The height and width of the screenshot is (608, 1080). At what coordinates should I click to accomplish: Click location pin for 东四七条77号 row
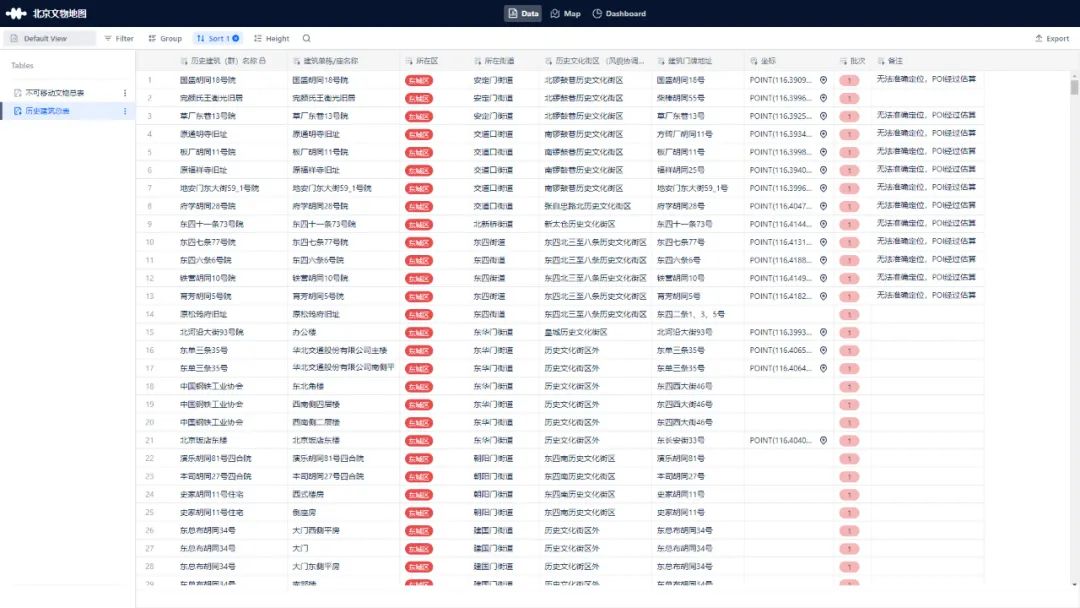pos(823,242)
